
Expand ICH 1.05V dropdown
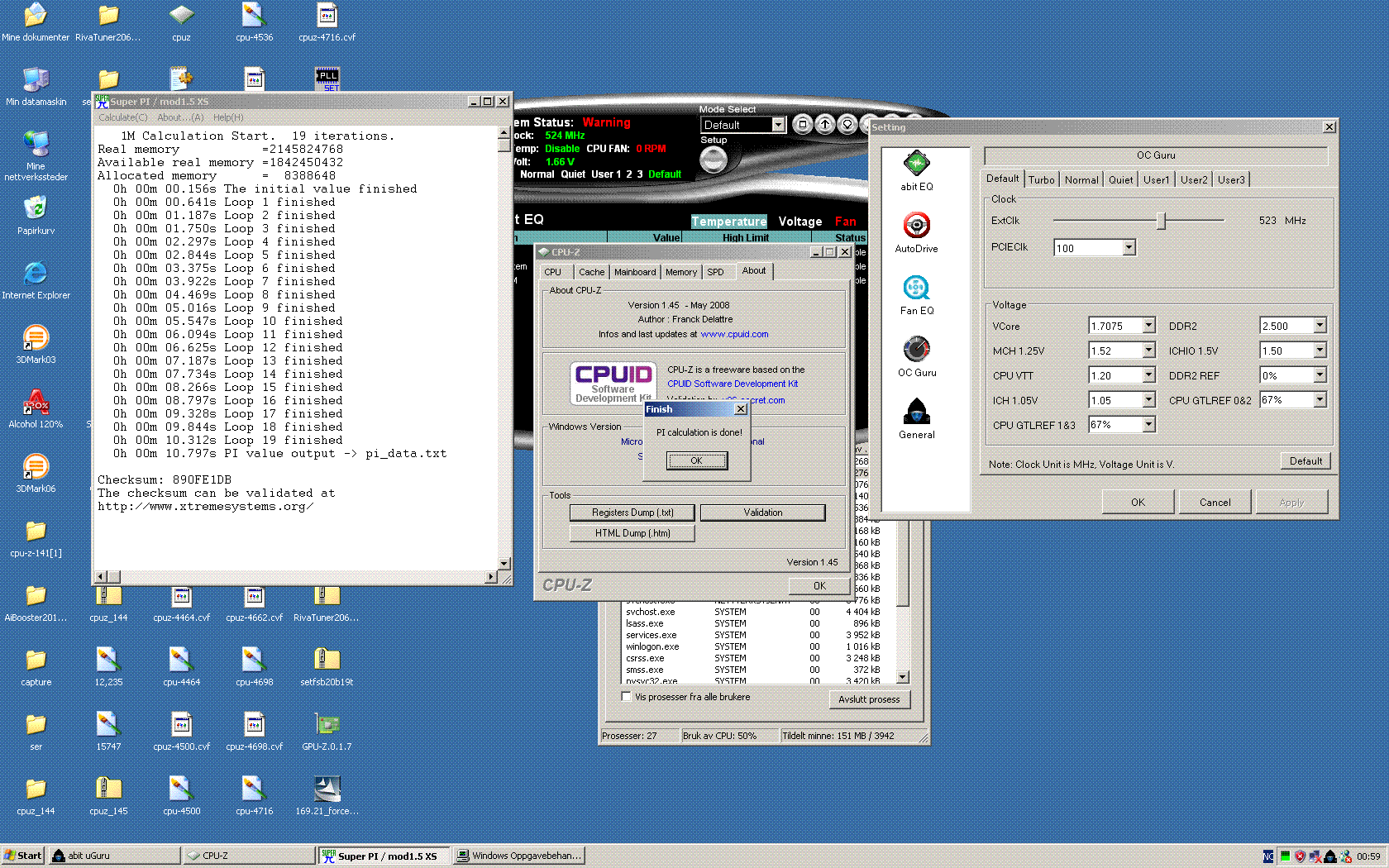coord(1148,400)
